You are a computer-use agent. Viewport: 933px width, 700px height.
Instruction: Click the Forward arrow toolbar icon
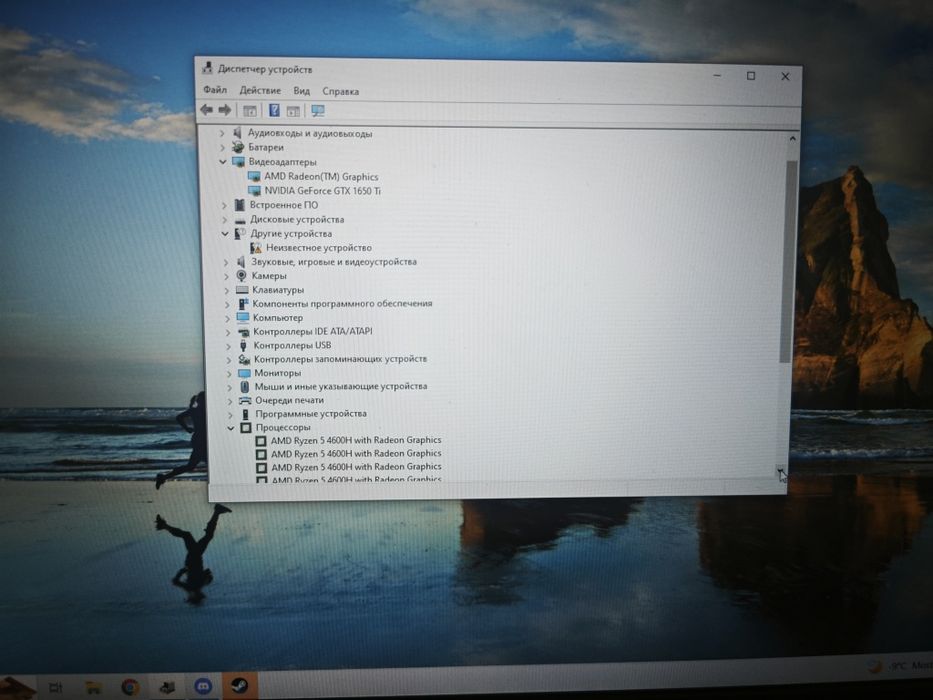pyautogui.click(x=225, y=110)
